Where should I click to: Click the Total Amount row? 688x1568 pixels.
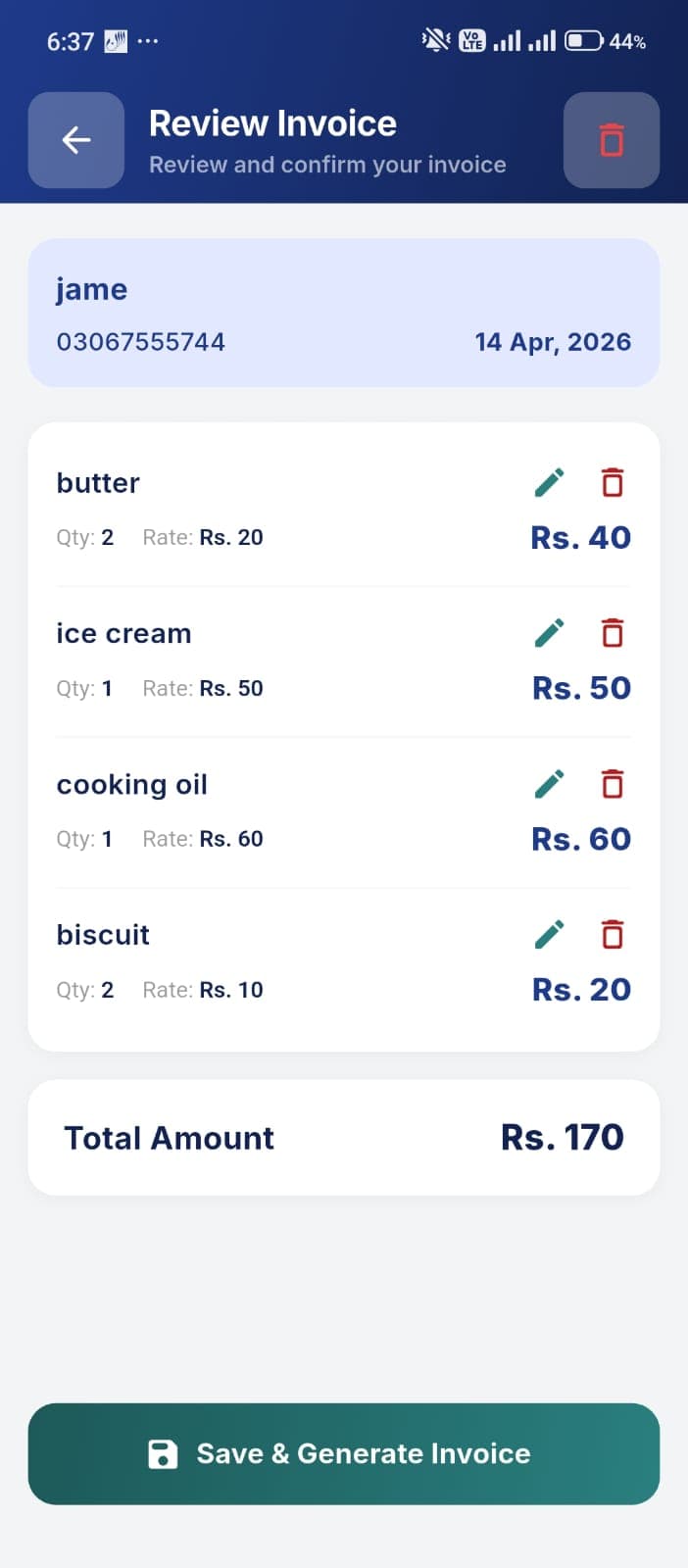tap(169, 1138)
